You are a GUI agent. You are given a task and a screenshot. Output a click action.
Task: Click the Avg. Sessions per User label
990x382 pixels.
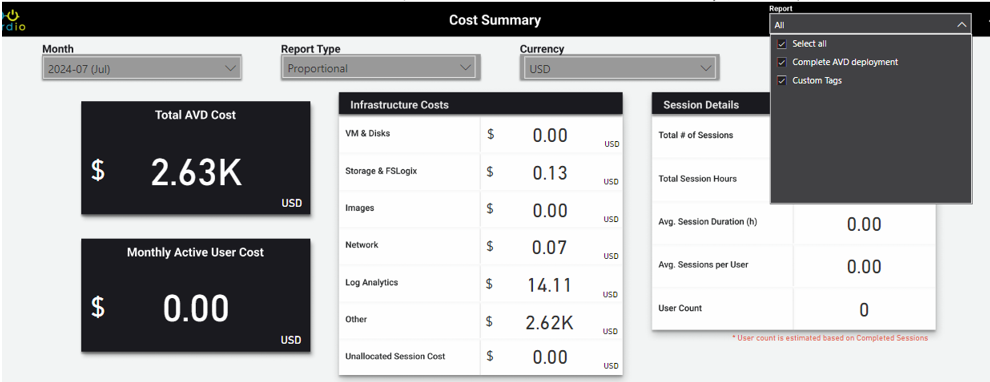coord(703,265)
